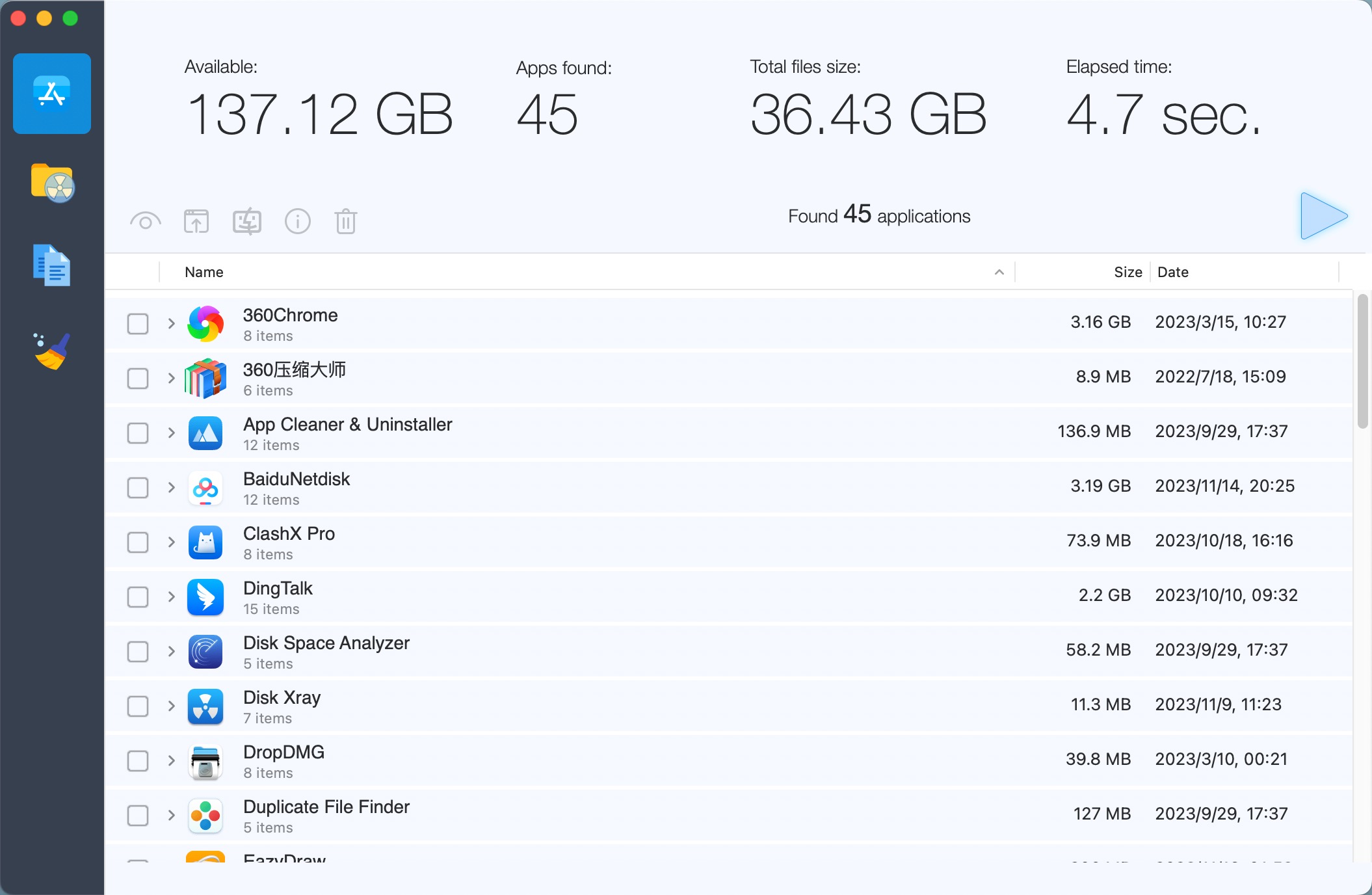1372x895 pixels.
Task: Click the Show in Finder toolbar icon
Action: click(x=247, y=222)
